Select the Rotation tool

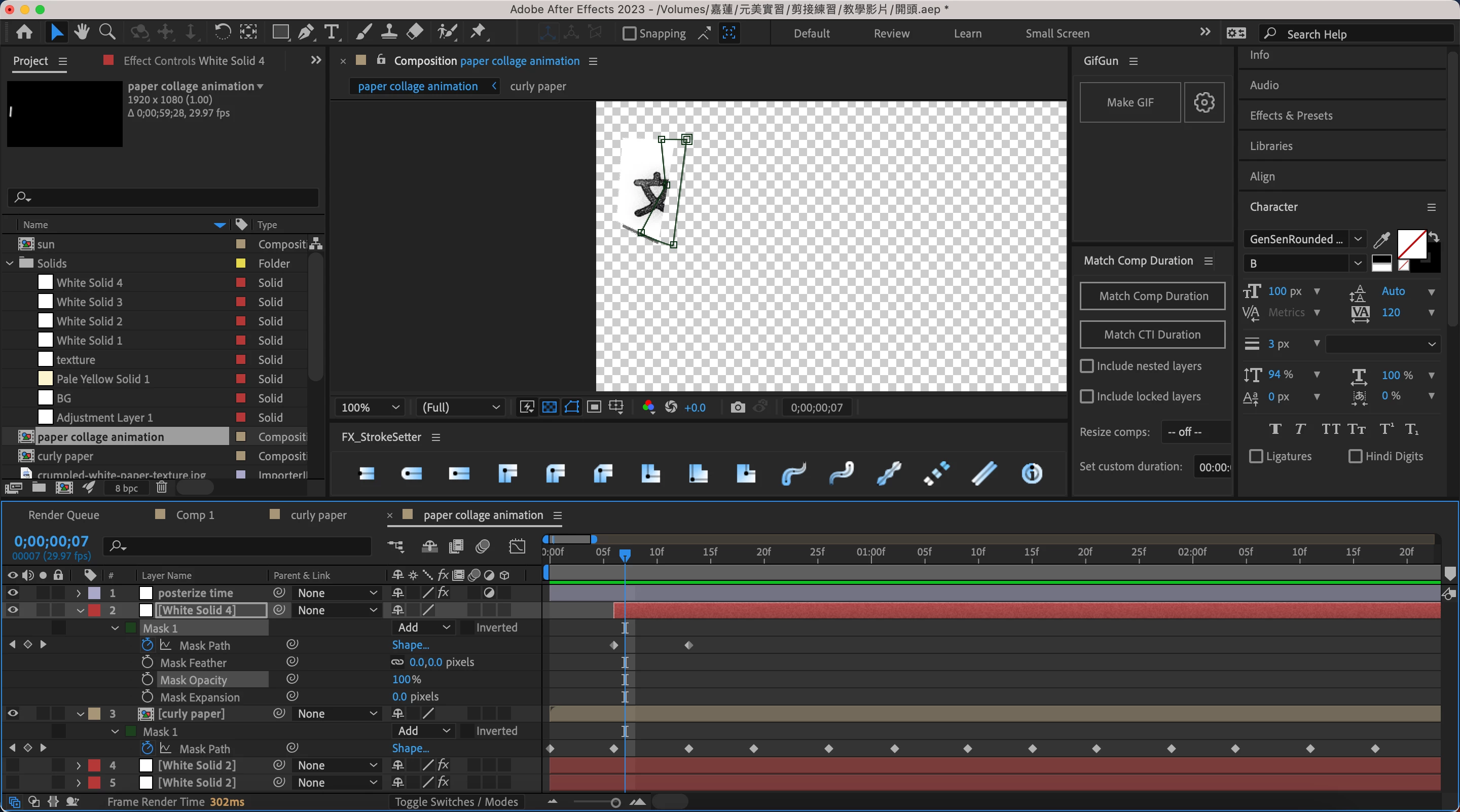pos(222,32)
